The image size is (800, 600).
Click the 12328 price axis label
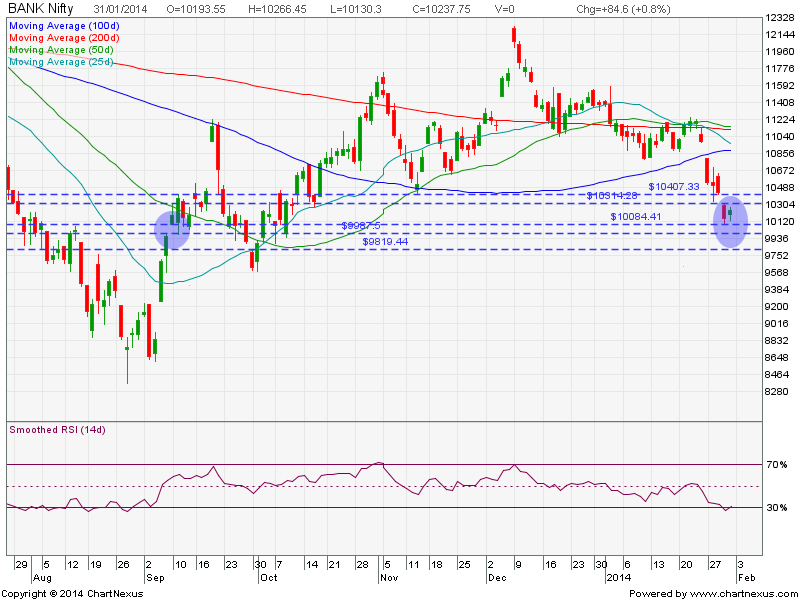(x=780, y=18)
